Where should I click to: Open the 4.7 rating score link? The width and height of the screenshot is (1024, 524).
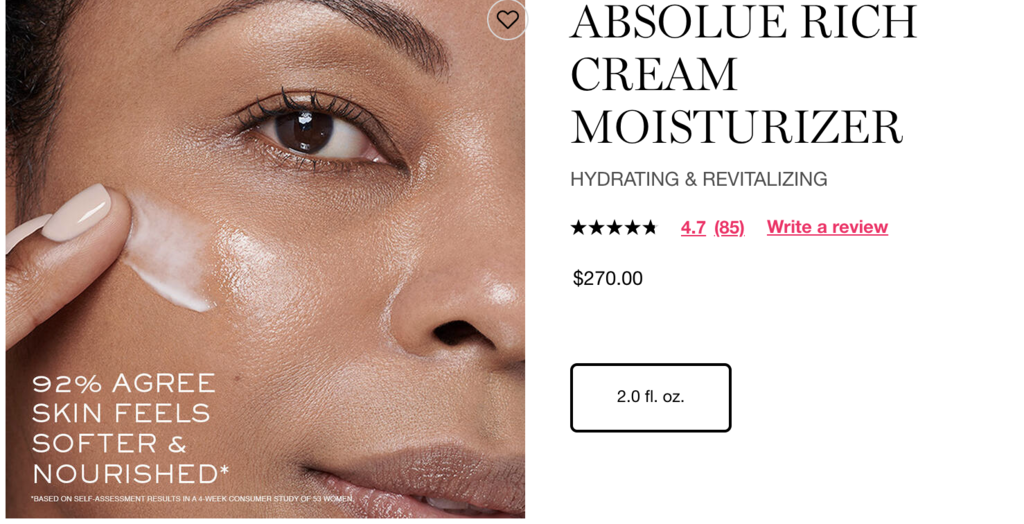pyautogui.click(x=693, y=227)
